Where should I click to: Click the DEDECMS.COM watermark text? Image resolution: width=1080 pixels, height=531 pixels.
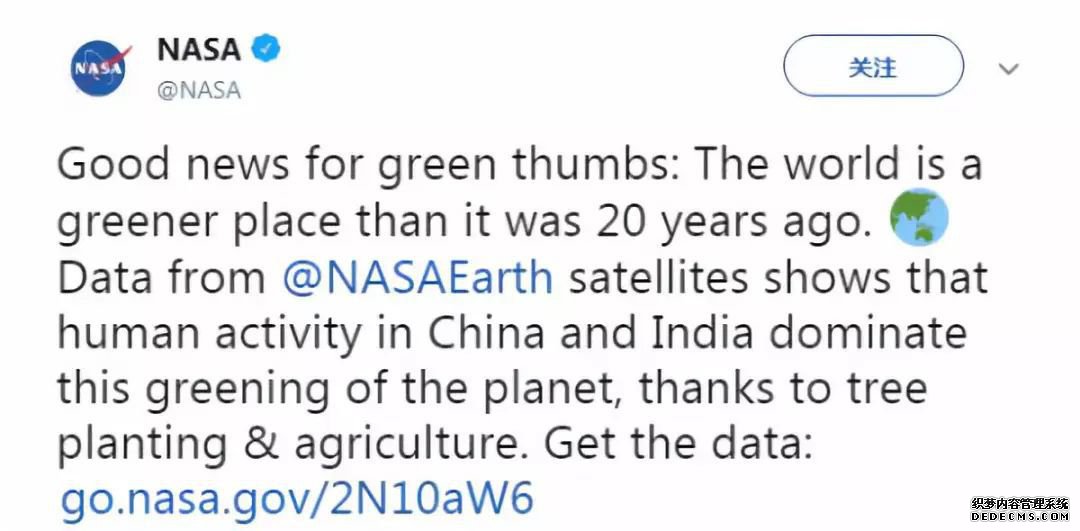(1020, 517)
